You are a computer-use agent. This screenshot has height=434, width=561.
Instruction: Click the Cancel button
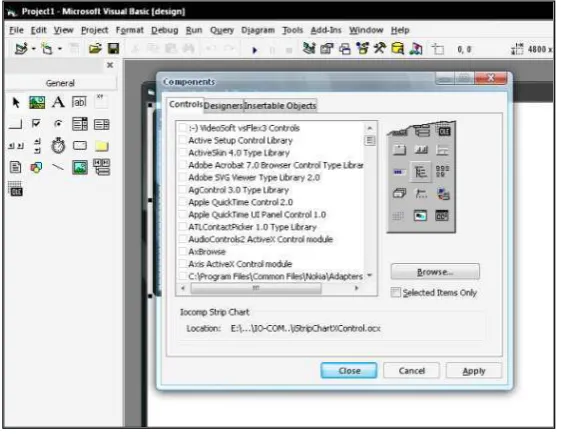coord(411,371)
